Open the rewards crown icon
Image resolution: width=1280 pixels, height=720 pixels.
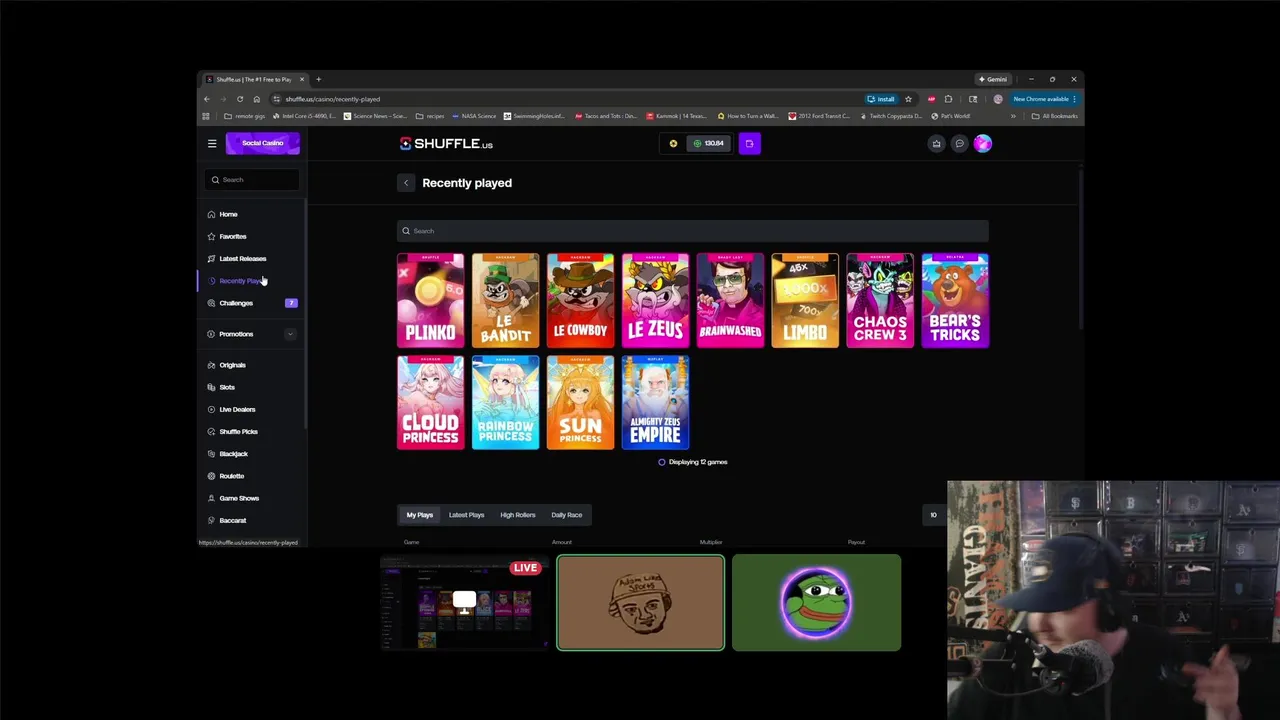(936, 144)
